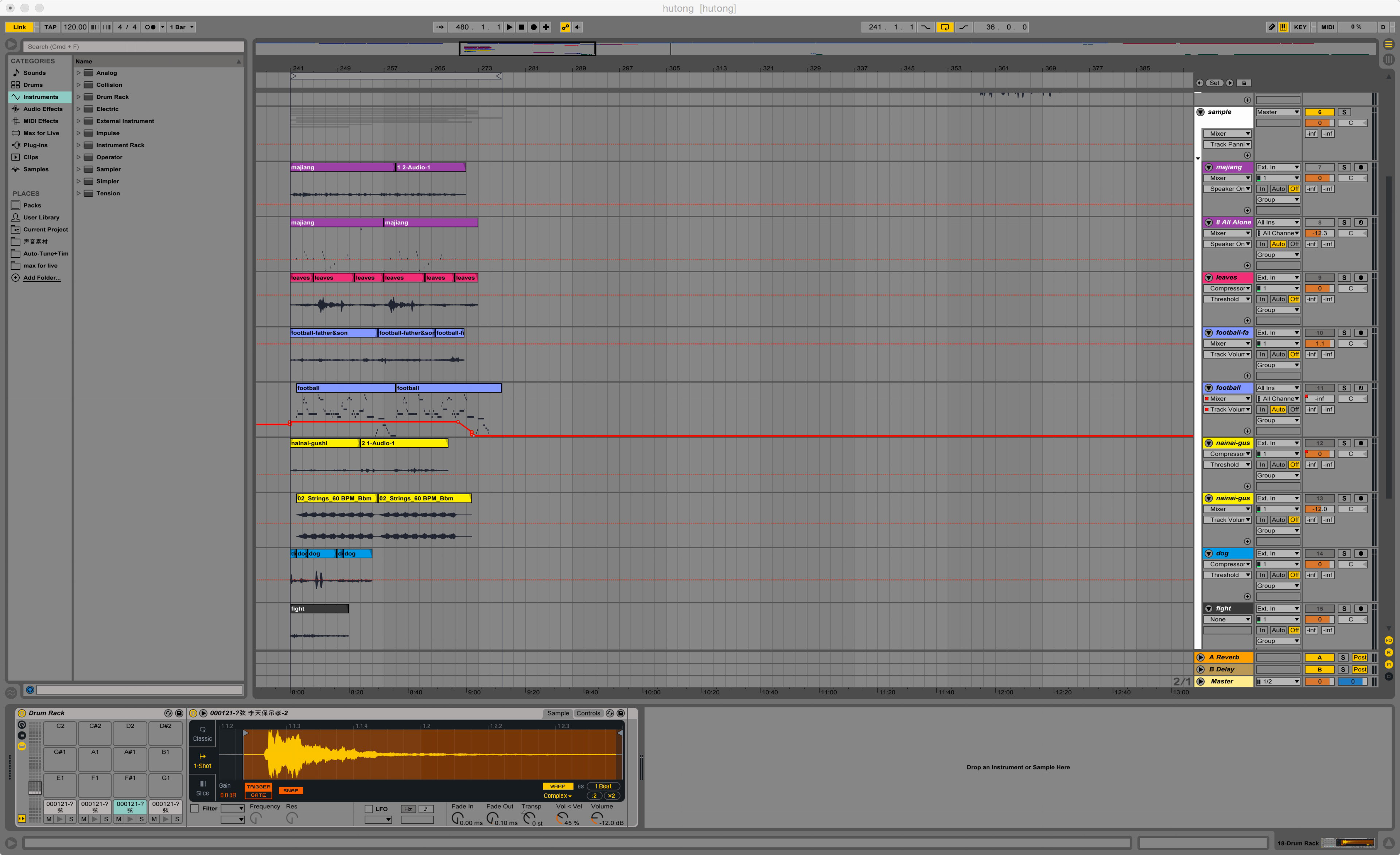Fold the football track
Image resolution: width=1400 pixels, height=855 pixels.
[x=1209, y=388]
